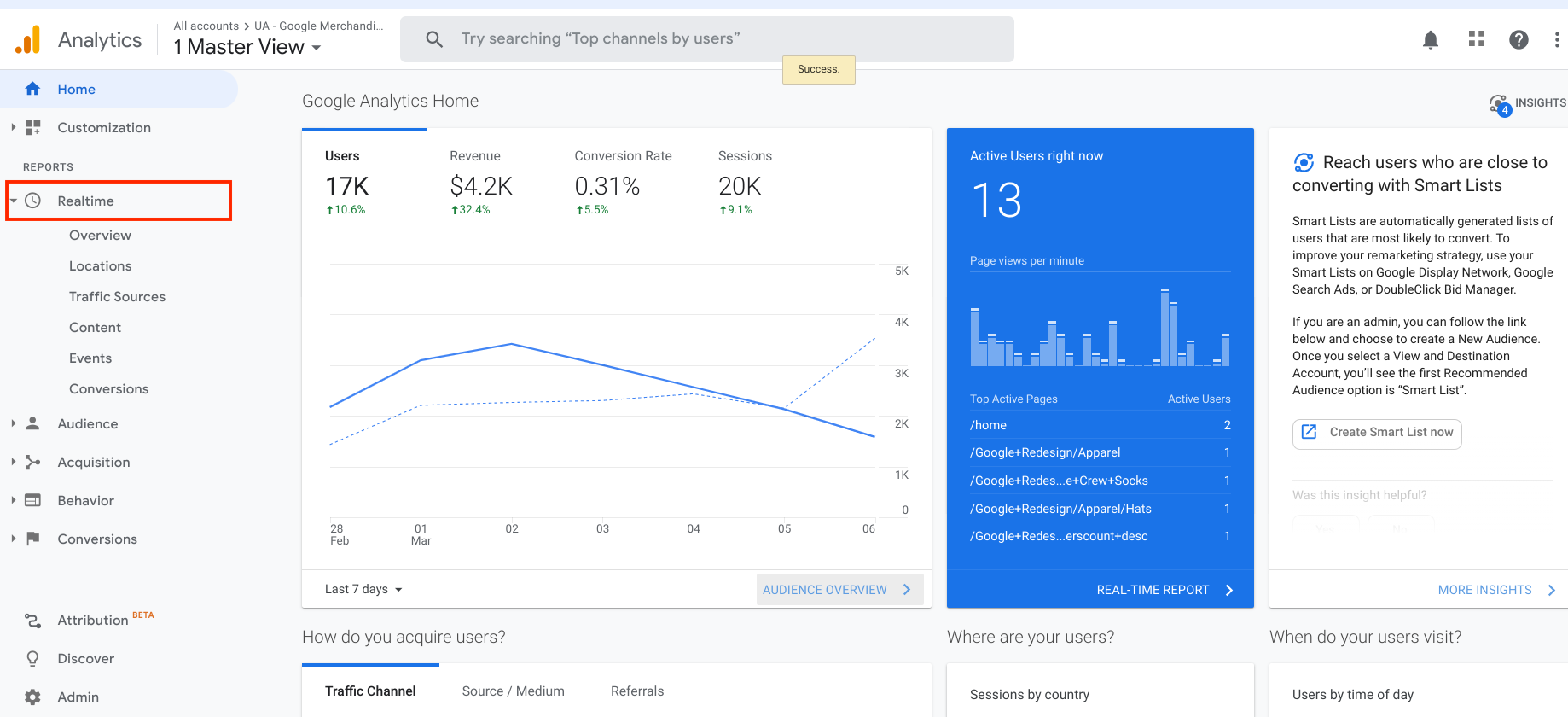Go to the Home menu item

click(x=119, y=89)
